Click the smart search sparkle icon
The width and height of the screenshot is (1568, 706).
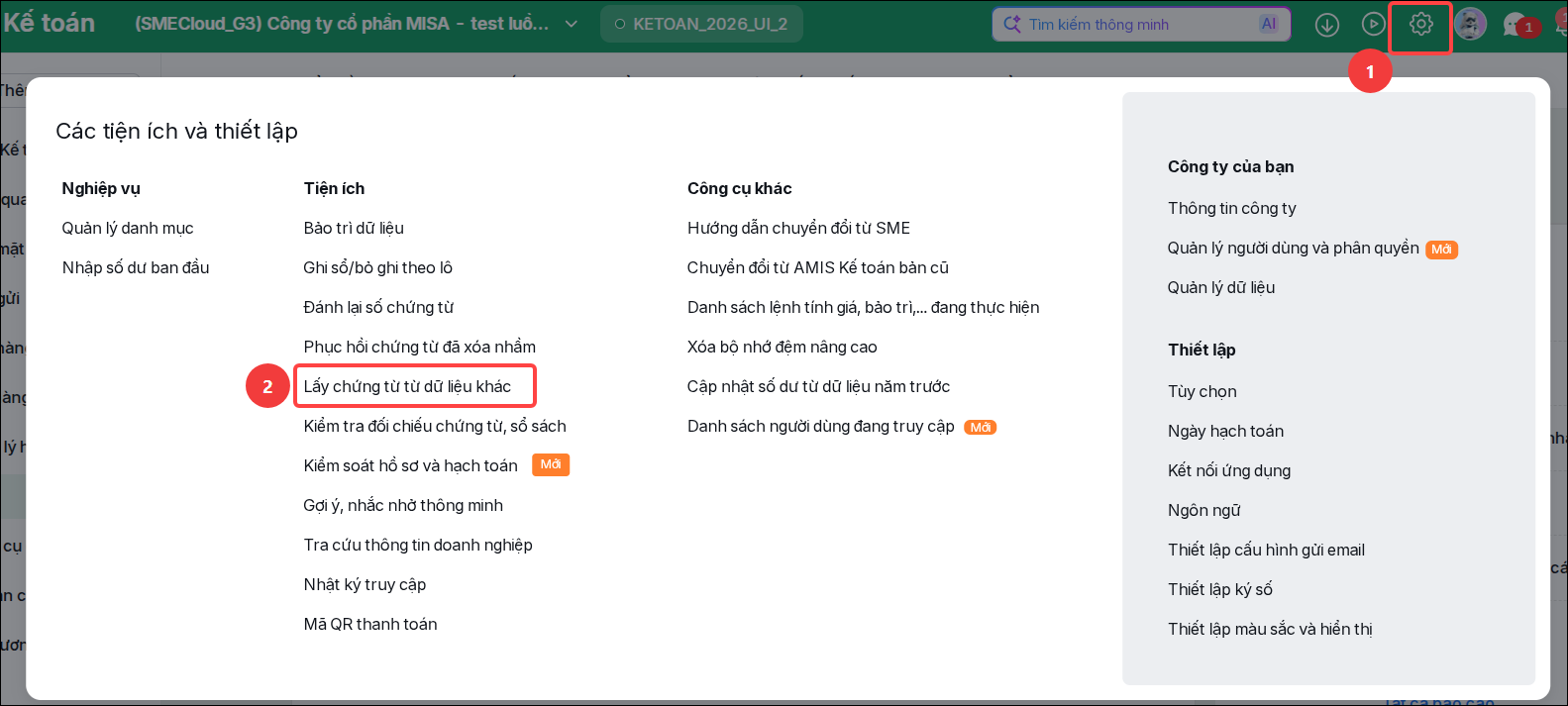coord(1011,24)
